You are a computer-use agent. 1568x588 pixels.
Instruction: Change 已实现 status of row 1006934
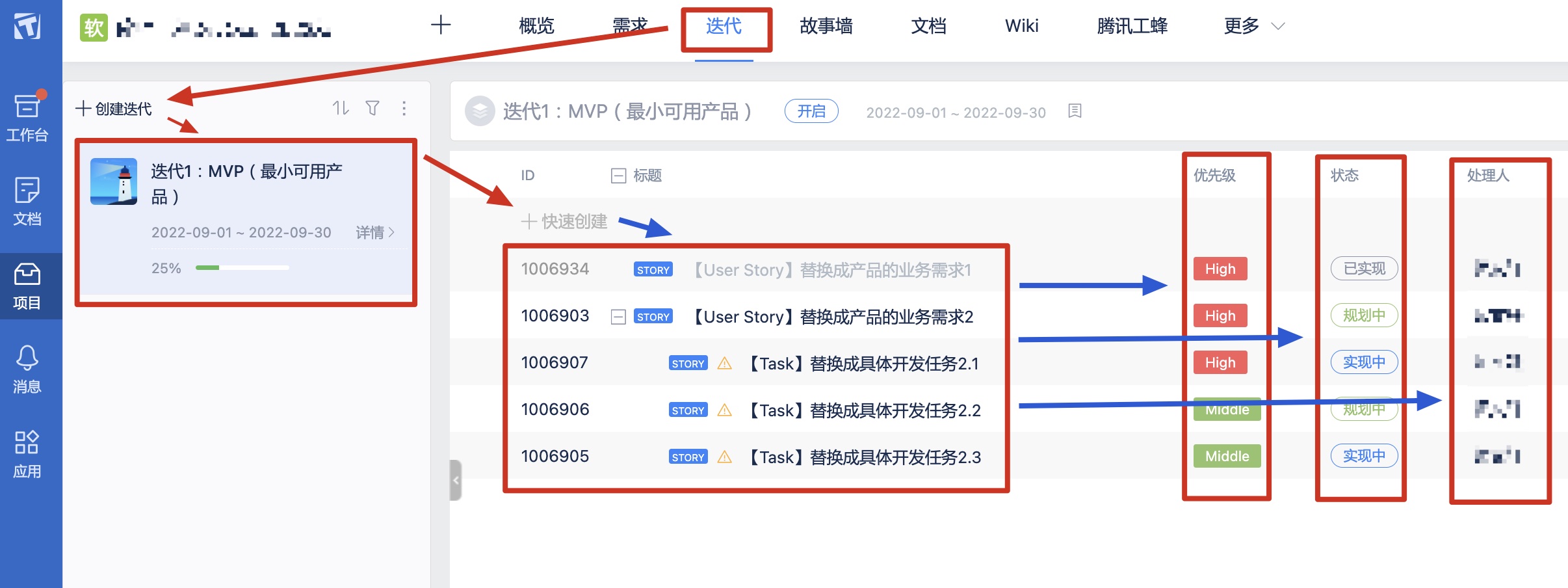click(x=1364, y=269)
